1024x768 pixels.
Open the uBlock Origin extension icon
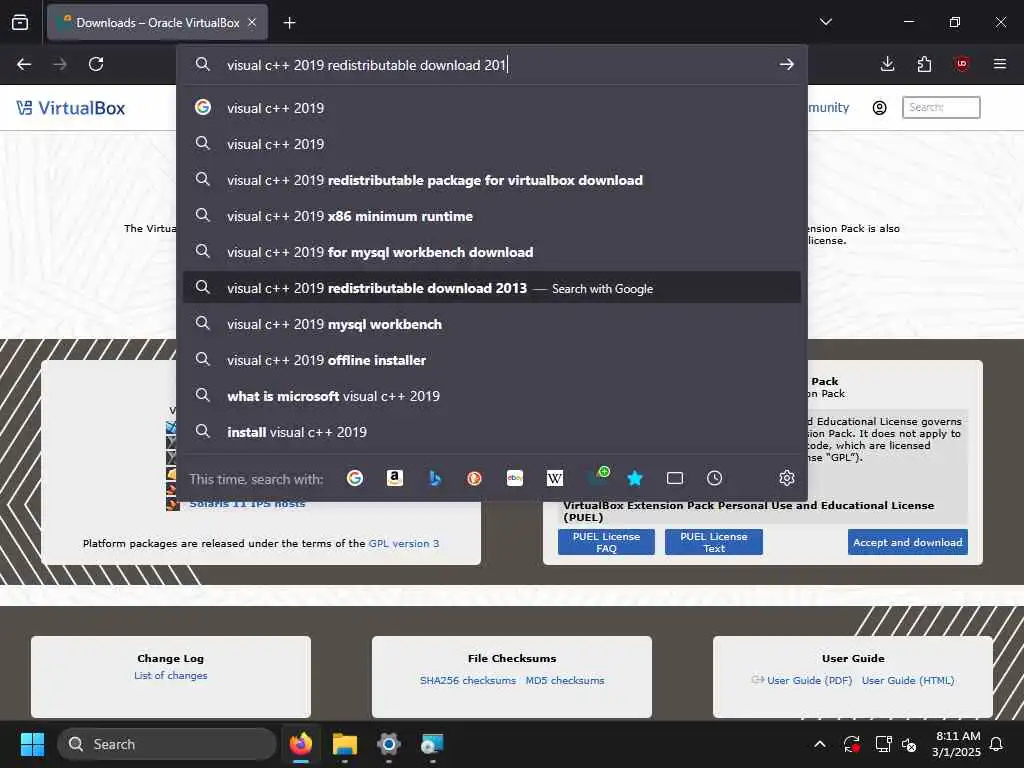[961, 64]
